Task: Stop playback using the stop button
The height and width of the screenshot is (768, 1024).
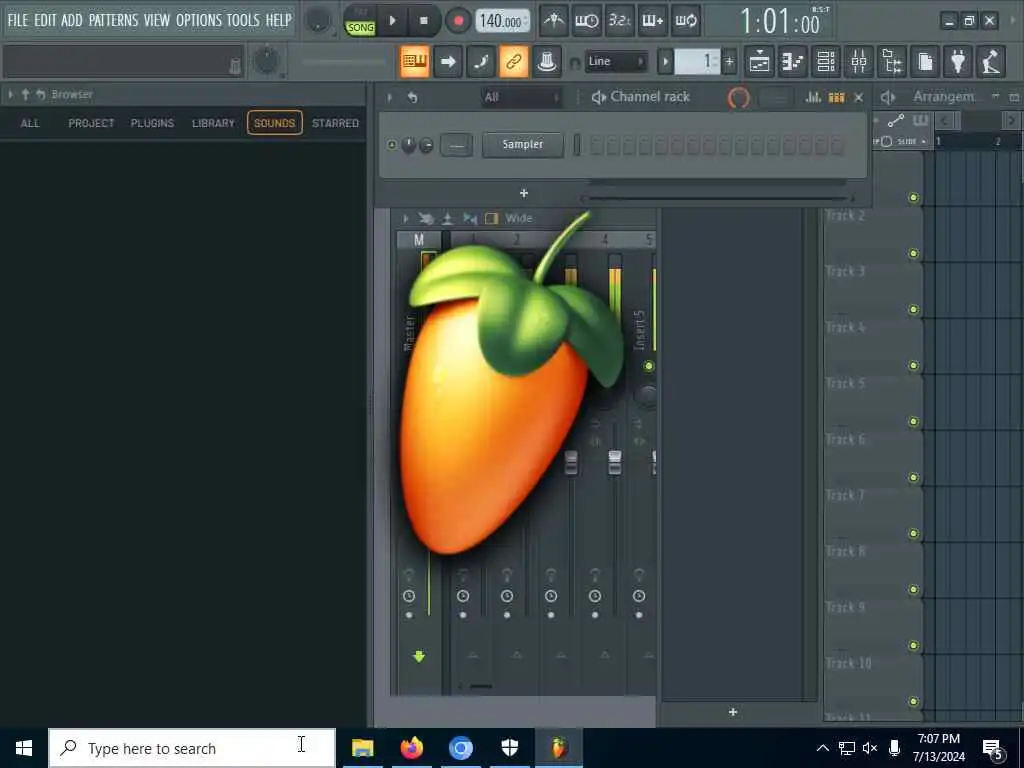Action: click(x=423, y=21)
